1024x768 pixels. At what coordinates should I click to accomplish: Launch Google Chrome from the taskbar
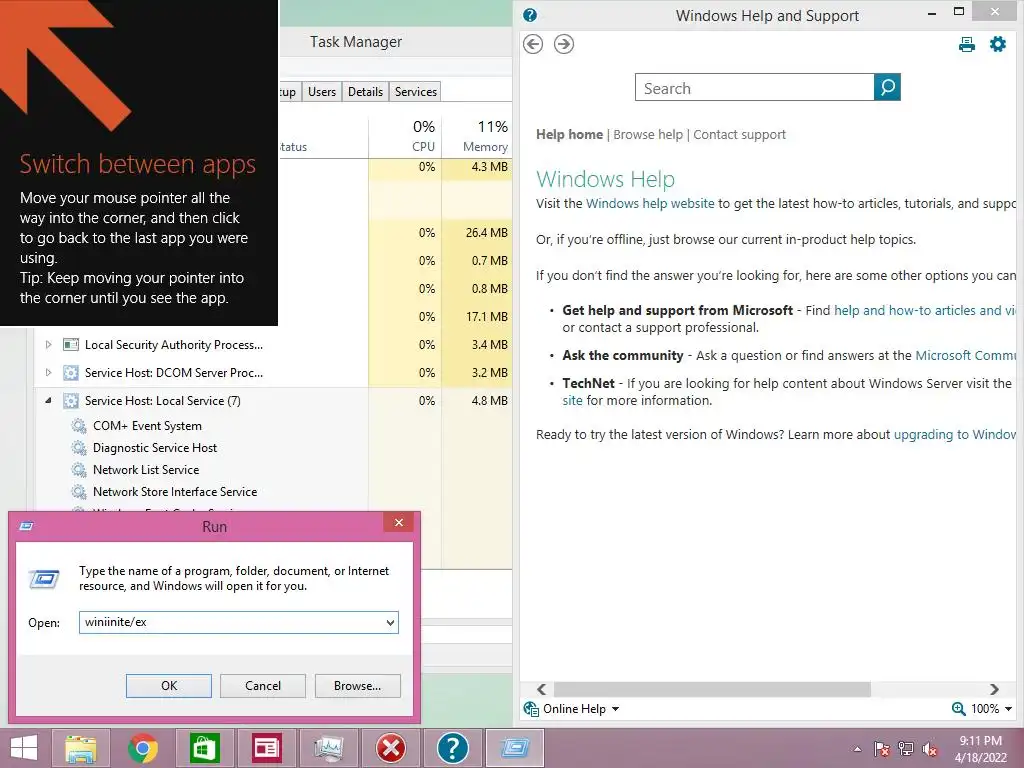(x=142, y=748)
